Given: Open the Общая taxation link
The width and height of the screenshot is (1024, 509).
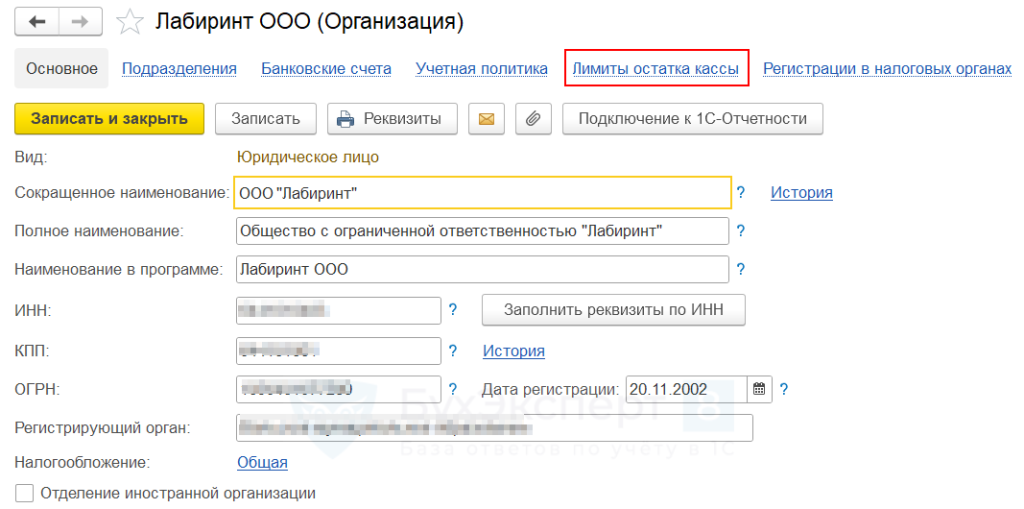Looking at the screenshot, I should [x=262, y=462].
